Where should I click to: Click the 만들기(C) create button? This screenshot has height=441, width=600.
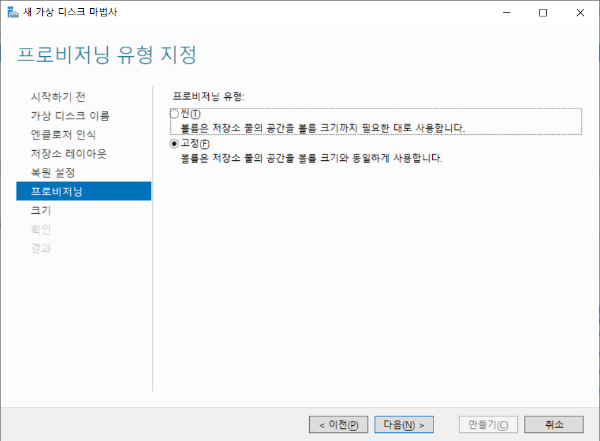point(488,425)
